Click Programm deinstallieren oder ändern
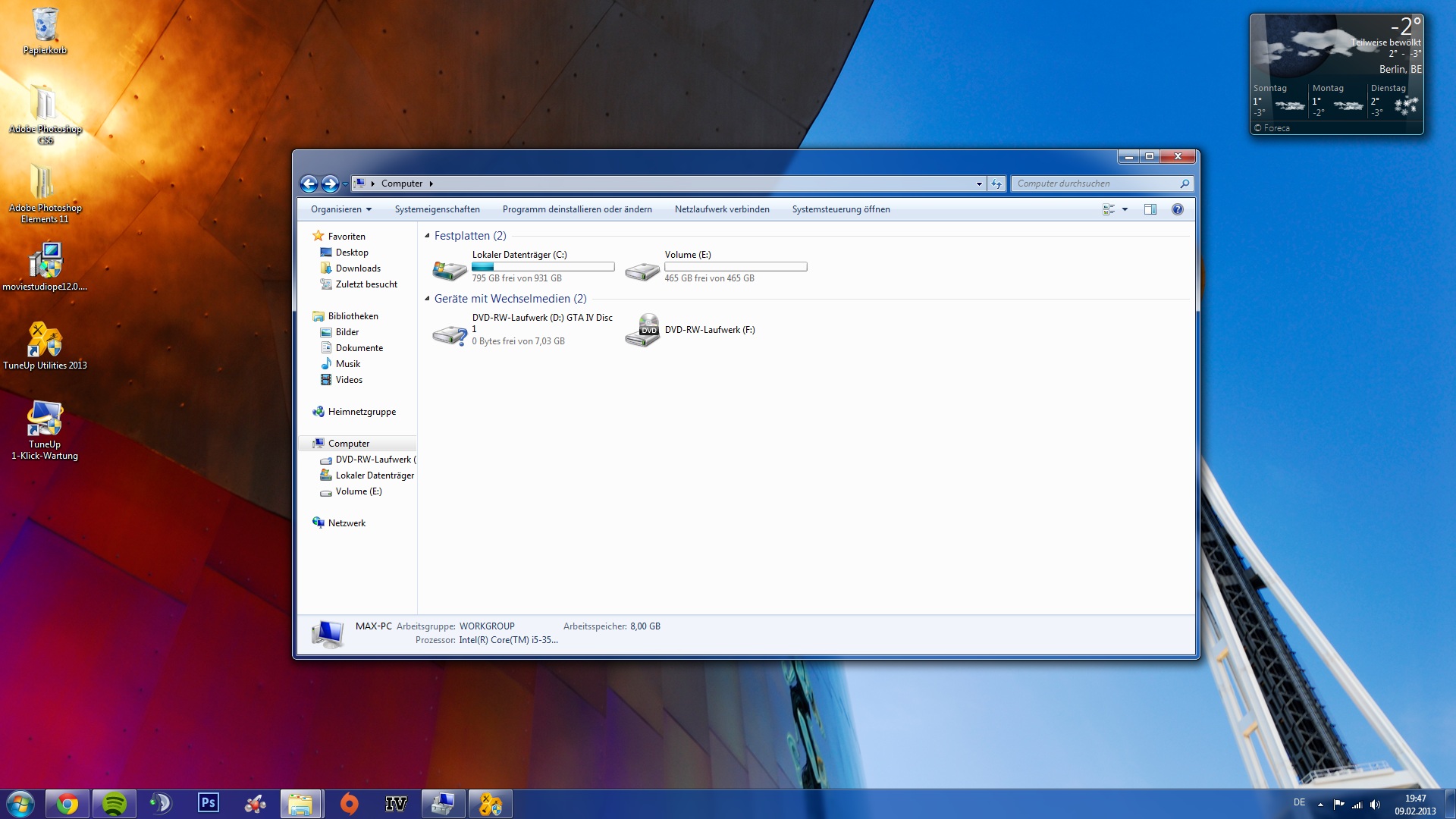Screen dimensions: 1456x819 tap(577, 209)
